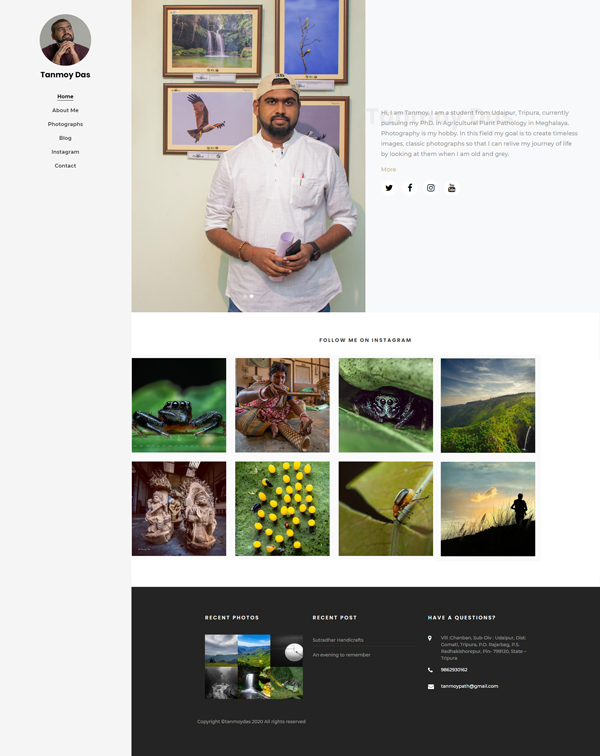Open the Instagram social icon

click(431, 188)
